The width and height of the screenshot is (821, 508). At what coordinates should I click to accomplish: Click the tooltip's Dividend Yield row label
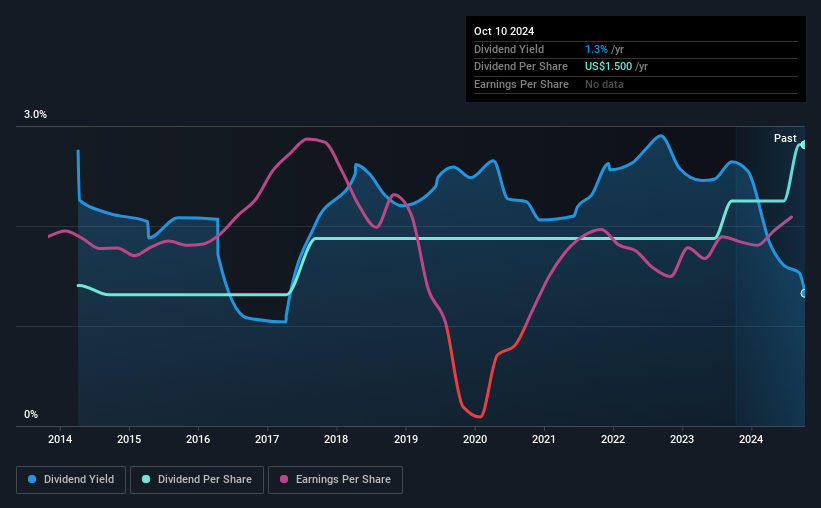pos(509,49)
